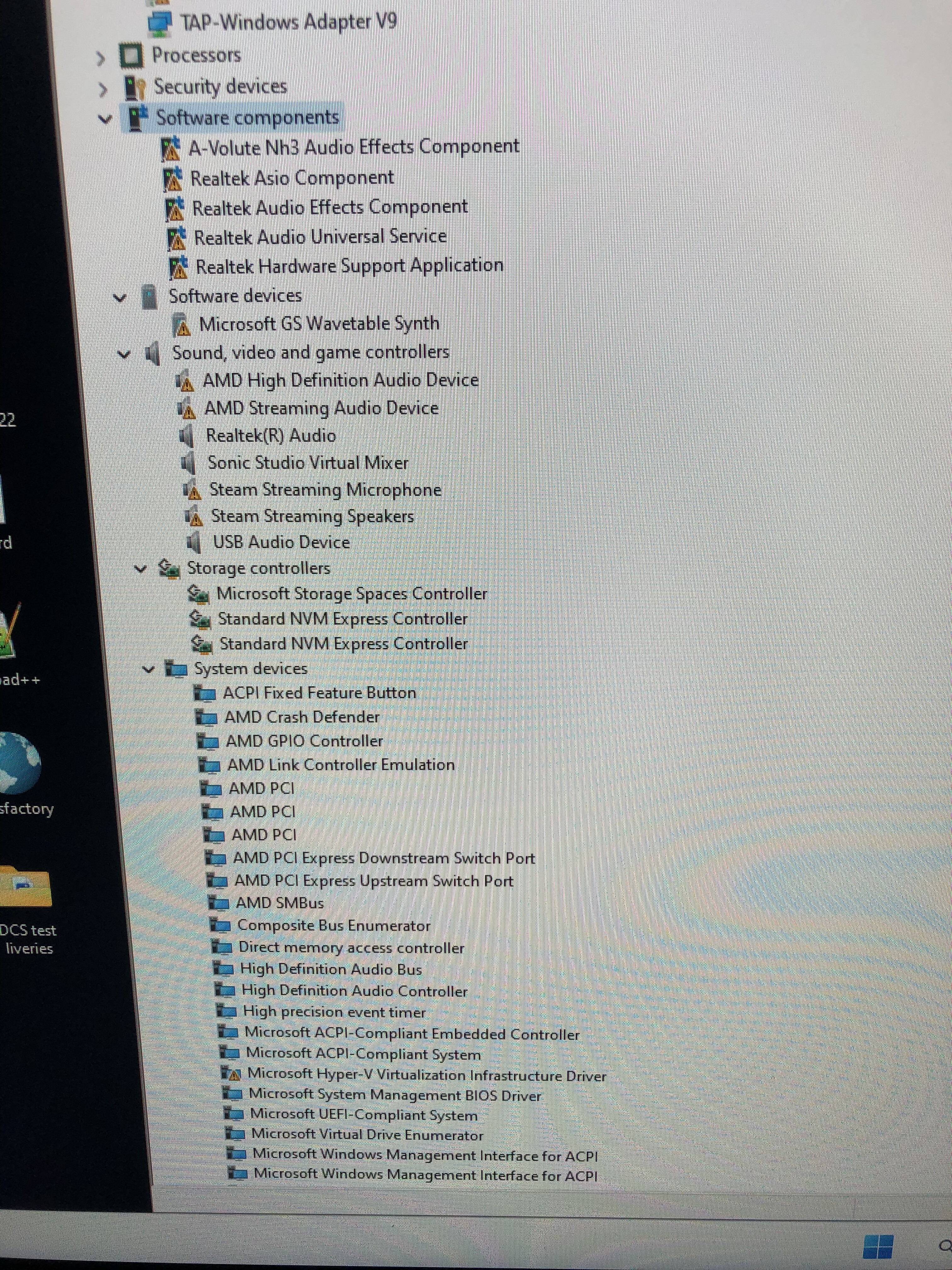Select AMD PCI Express Upstream Switch Port

(x=374, y=881)
